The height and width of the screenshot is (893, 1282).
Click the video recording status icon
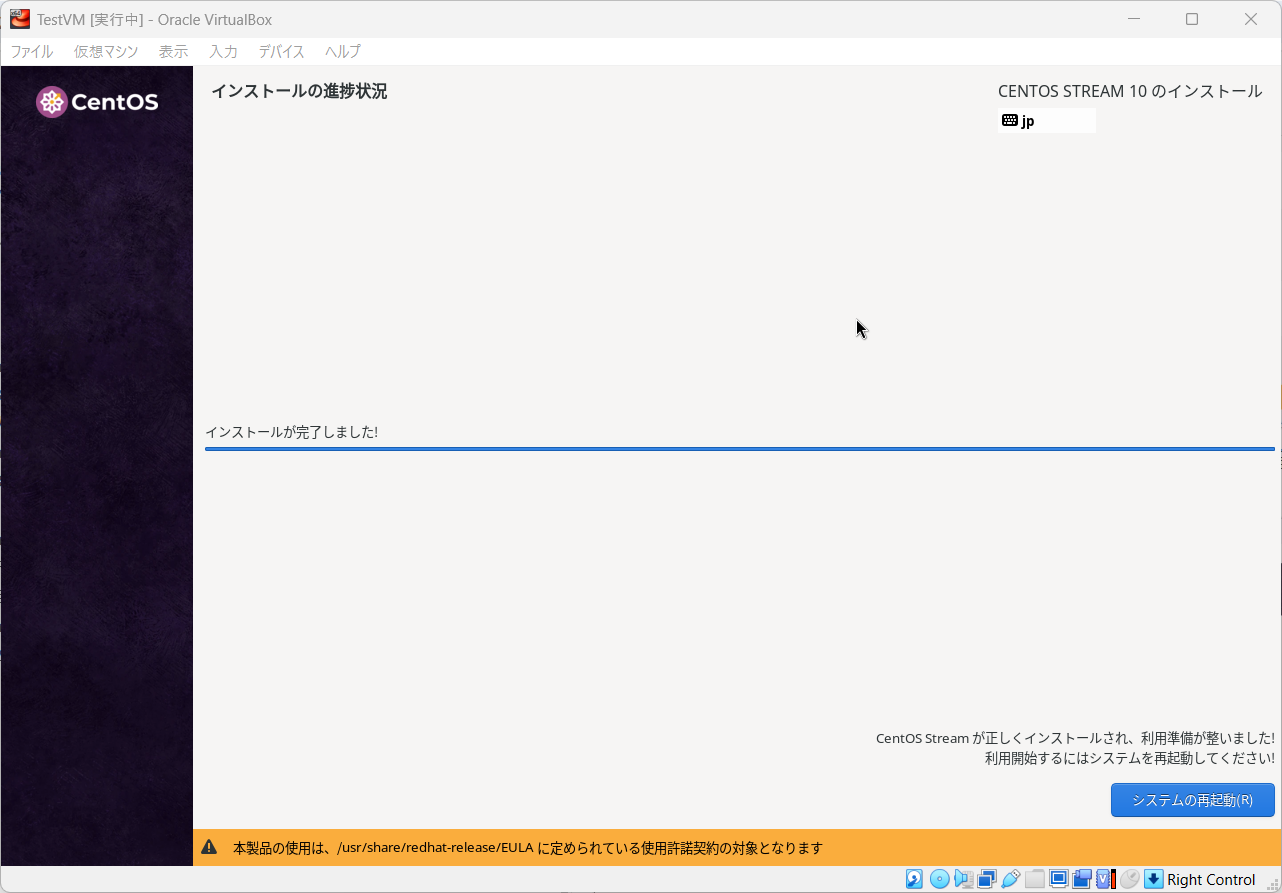pos(1081,879)
